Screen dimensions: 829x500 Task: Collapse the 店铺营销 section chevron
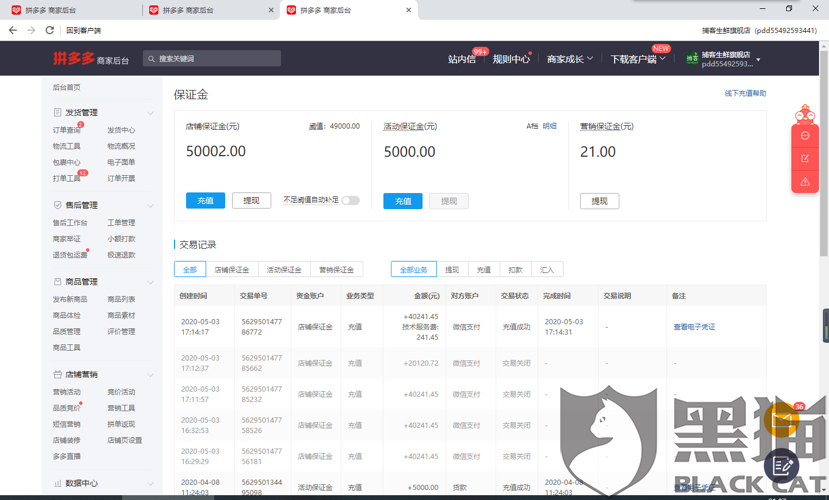coord(150,375)
